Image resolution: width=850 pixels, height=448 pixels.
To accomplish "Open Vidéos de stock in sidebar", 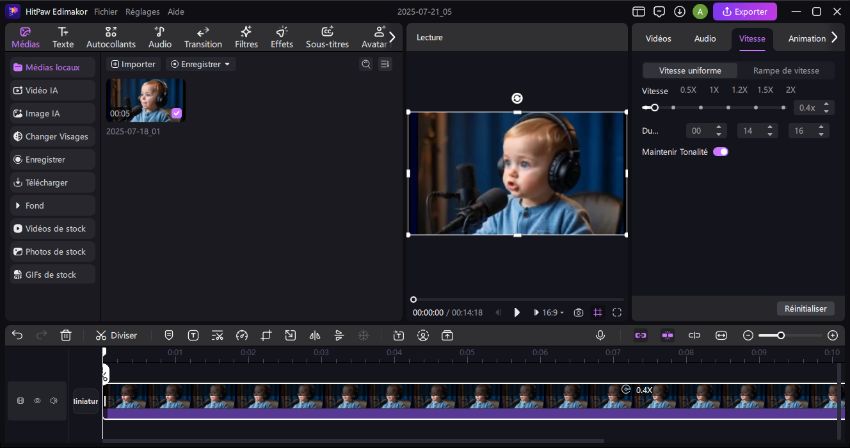I will (x=52, y=229).
